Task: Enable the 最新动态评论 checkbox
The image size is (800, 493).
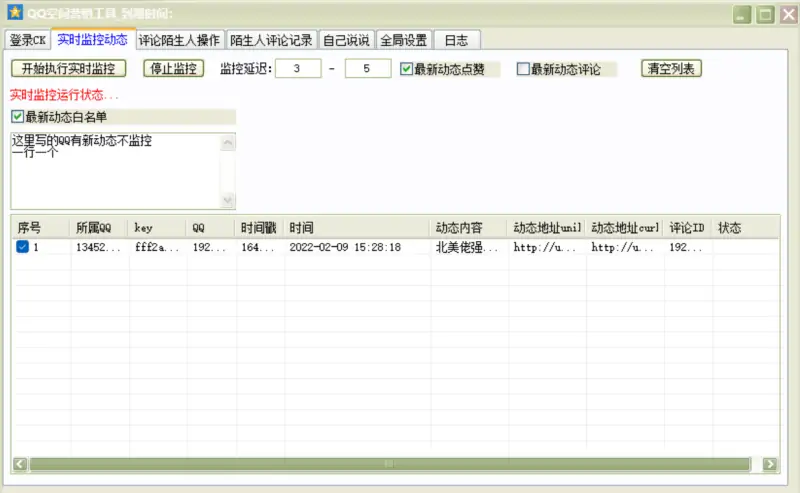Action: 523,69
